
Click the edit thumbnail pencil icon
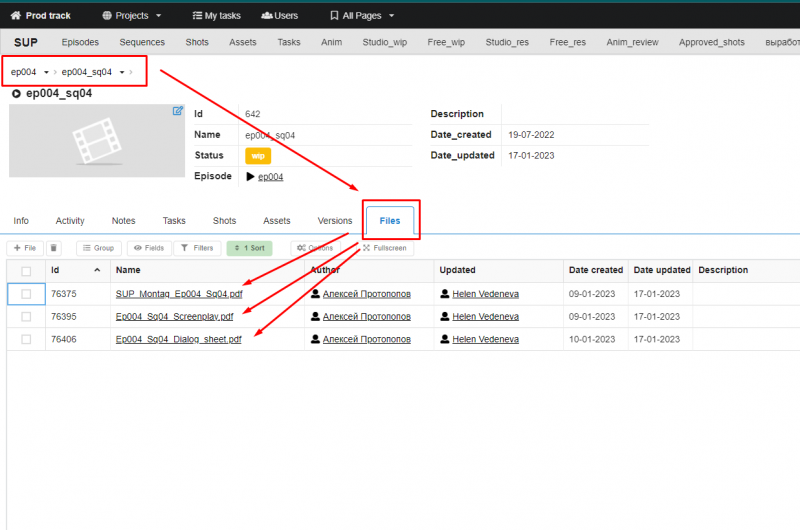tap(178, 111)
